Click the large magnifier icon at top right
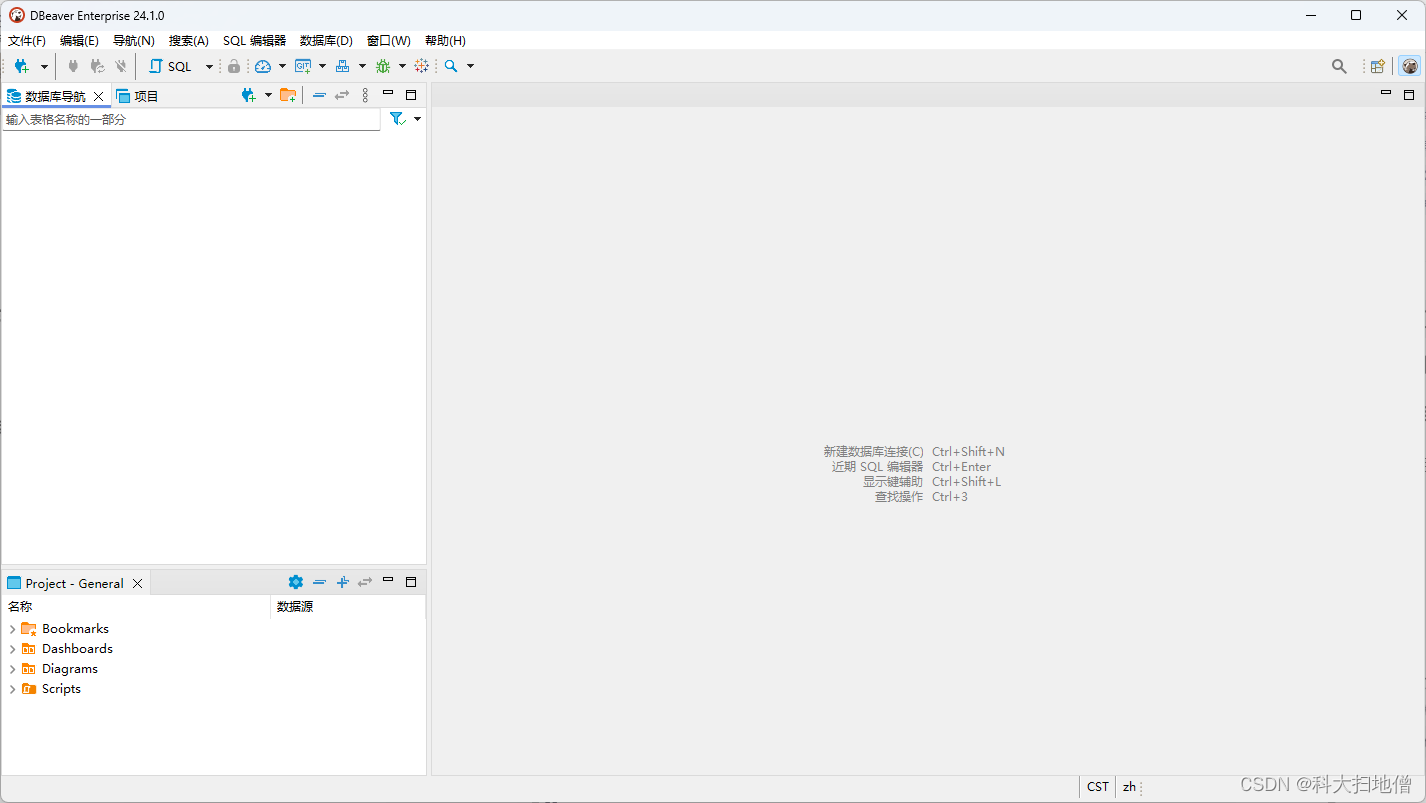The width and height of the screenshot is (1426, 803). (1339, 66)
